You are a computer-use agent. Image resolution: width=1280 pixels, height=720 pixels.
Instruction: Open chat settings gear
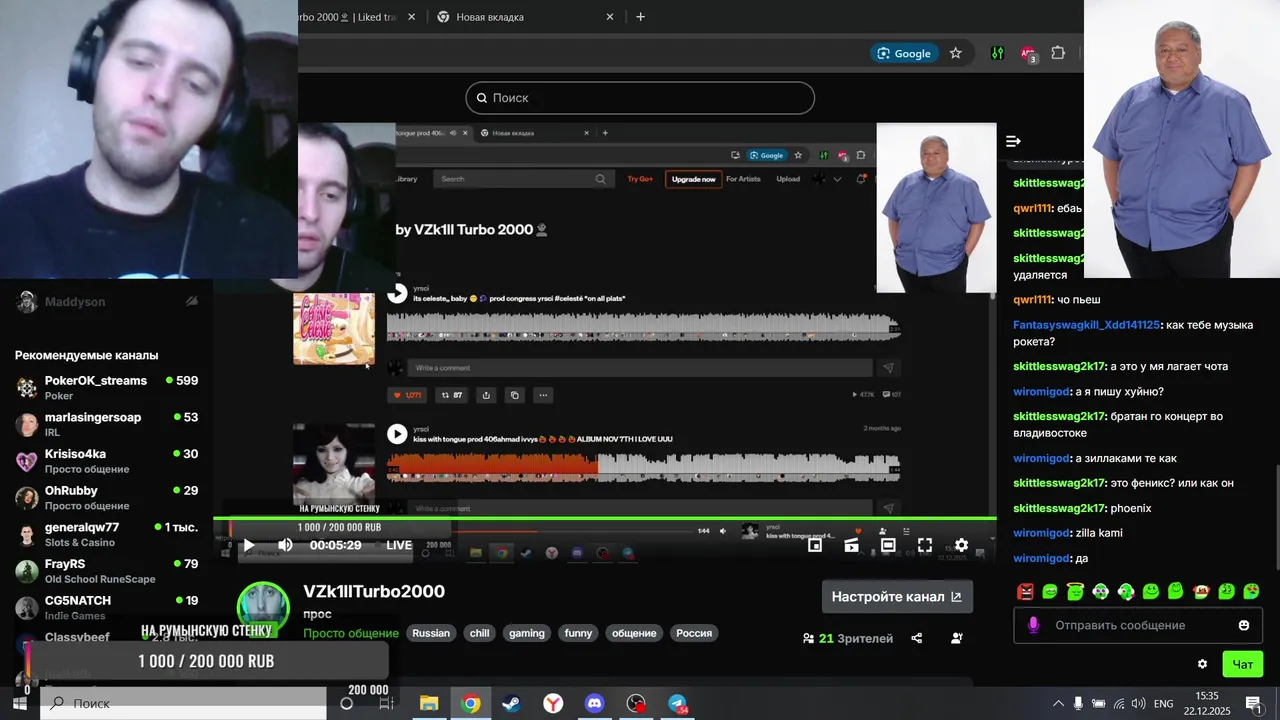pos(1202,664)
